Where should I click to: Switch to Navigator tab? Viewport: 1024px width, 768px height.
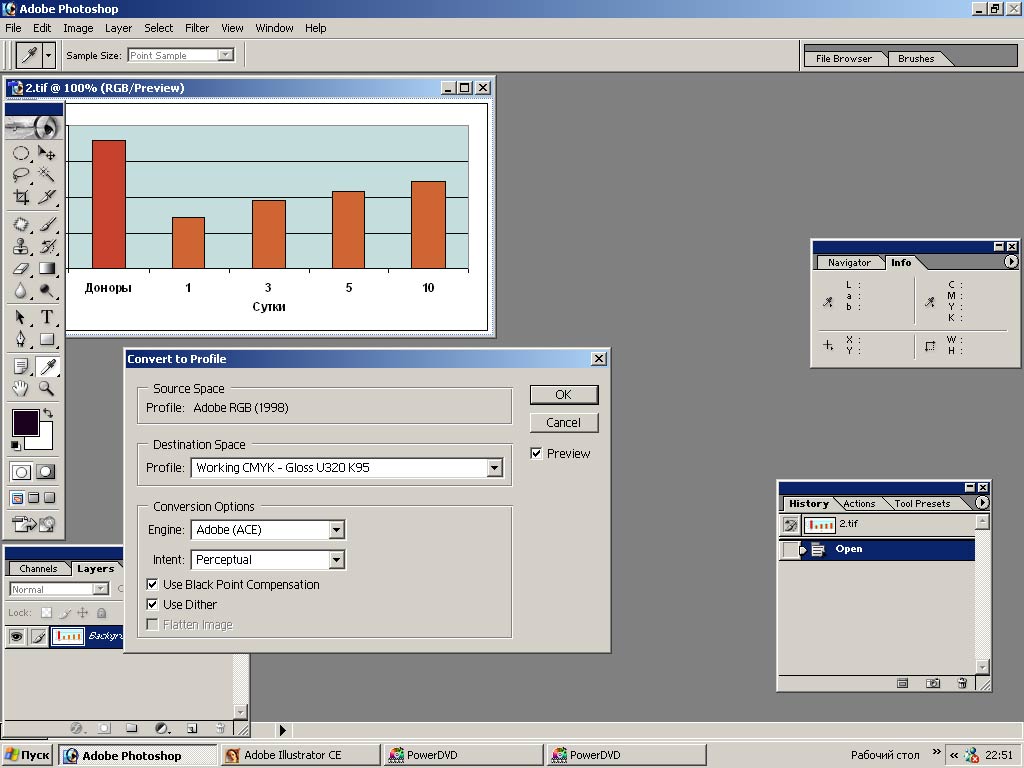(x=849, y=263)
